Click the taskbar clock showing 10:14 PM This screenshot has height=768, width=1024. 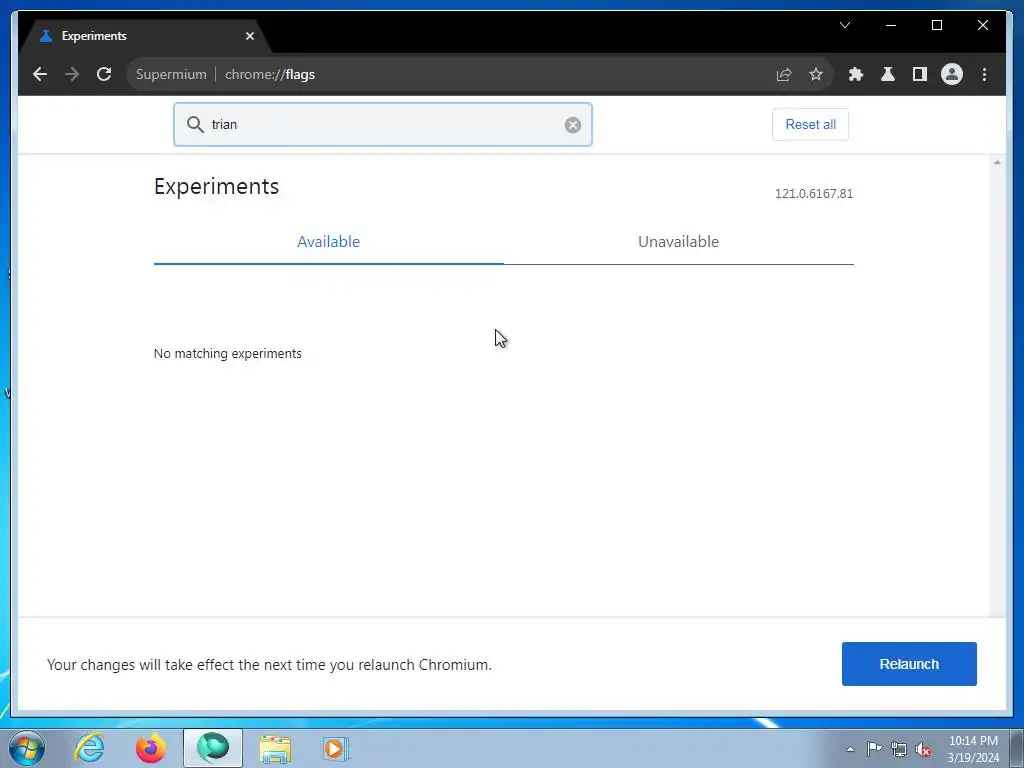coord(973,749)
